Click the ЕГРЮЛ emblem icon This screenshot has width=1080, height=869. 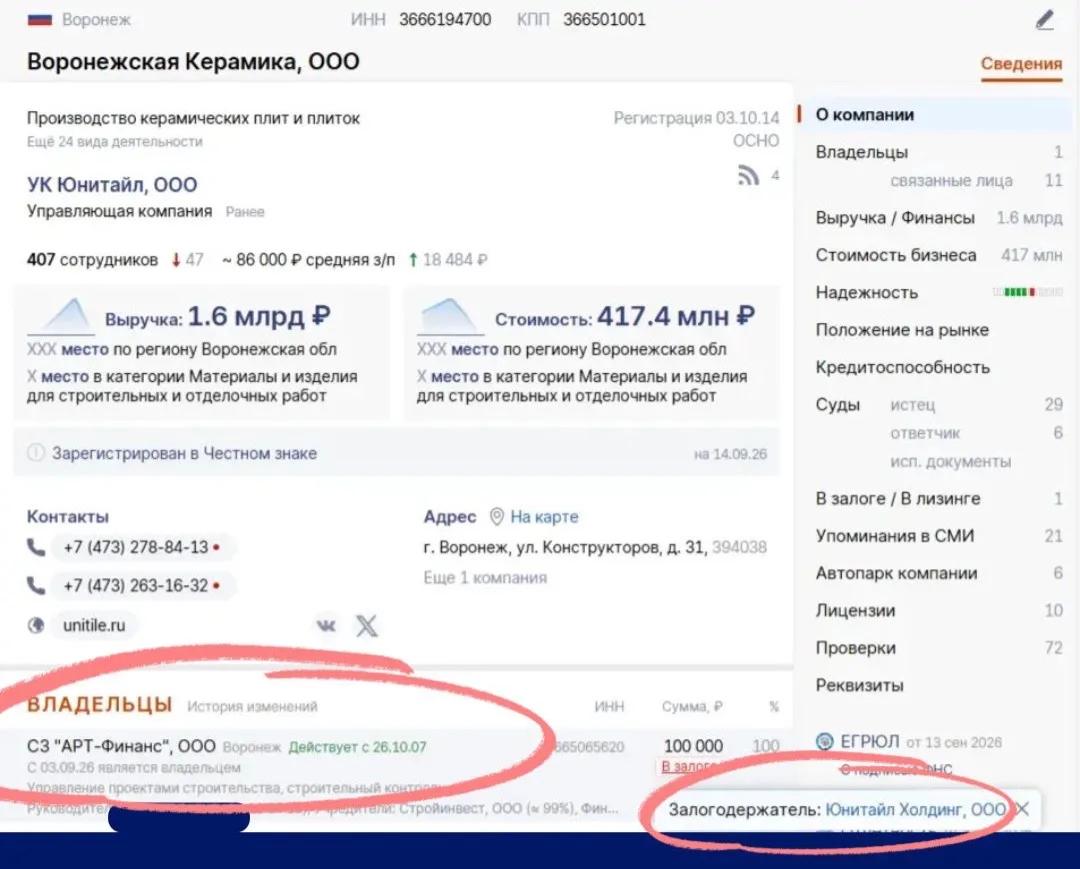point(824,742)
